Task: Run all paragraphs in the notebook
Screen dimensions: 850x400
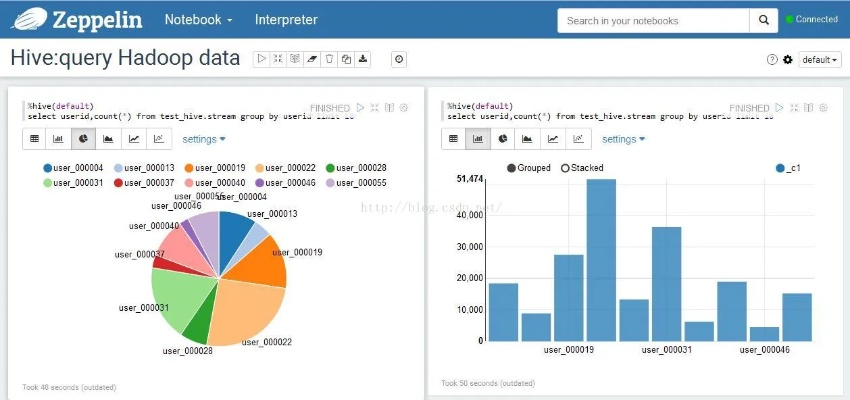Action: (262, 60)
